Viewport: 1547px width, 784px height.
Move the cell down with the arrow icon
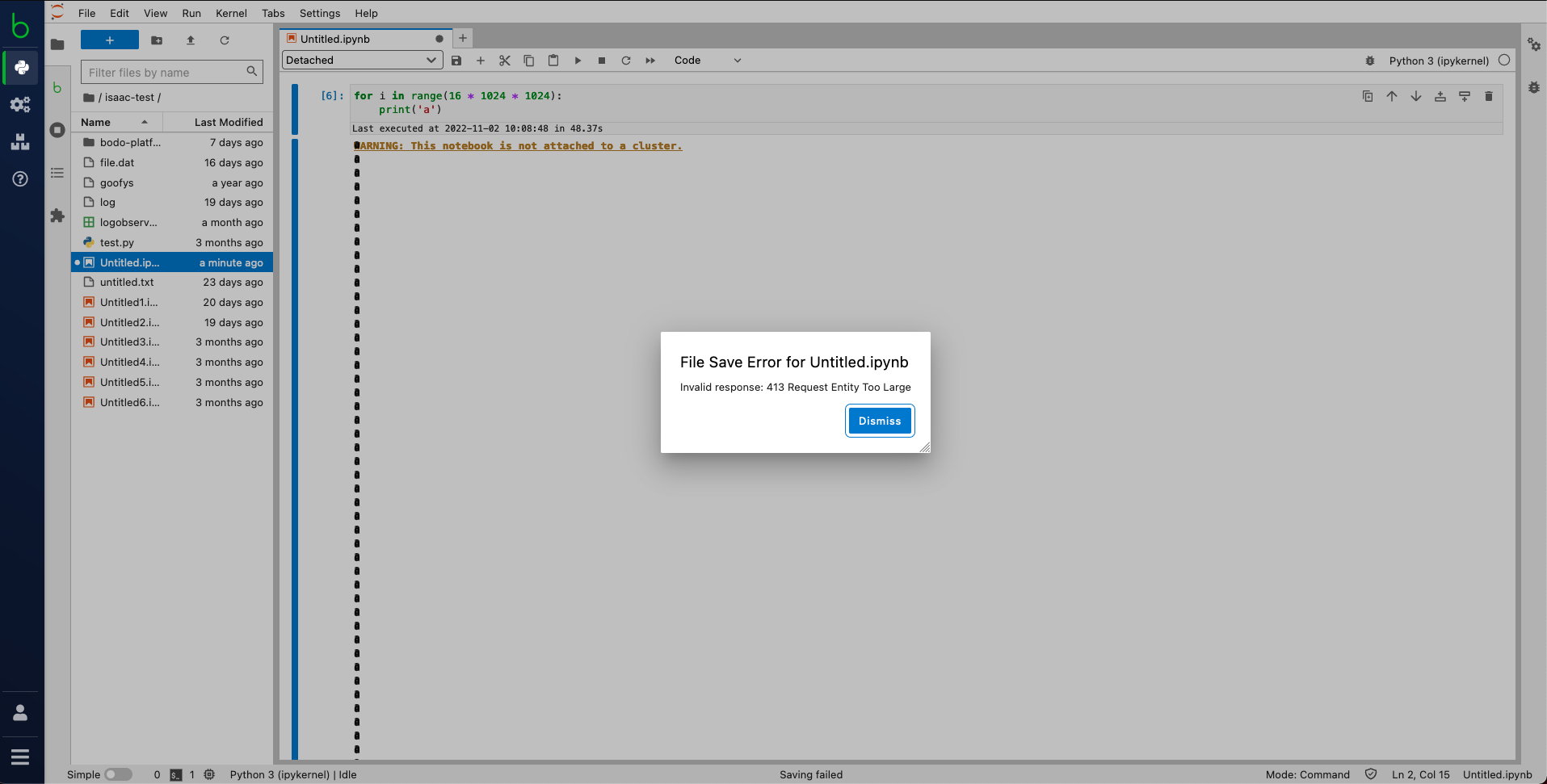coord(1415,96)
